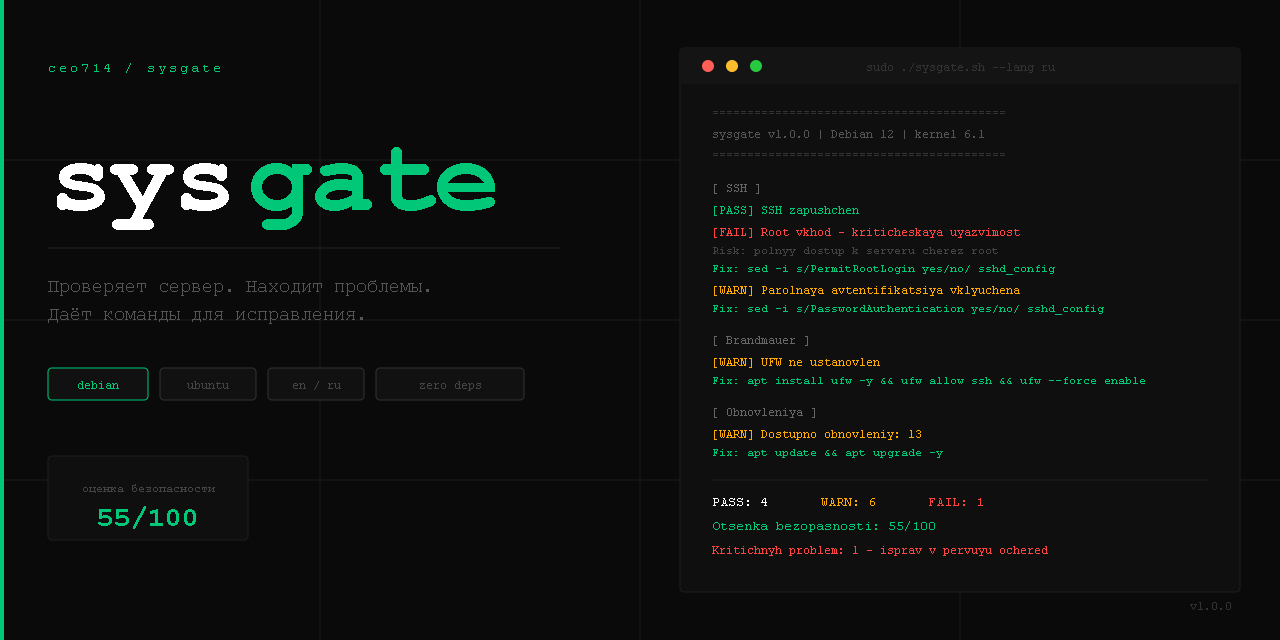Viewport: 1280px width, 640px height.
Task: Switch language with the en / ru badge
Action: 316,383
